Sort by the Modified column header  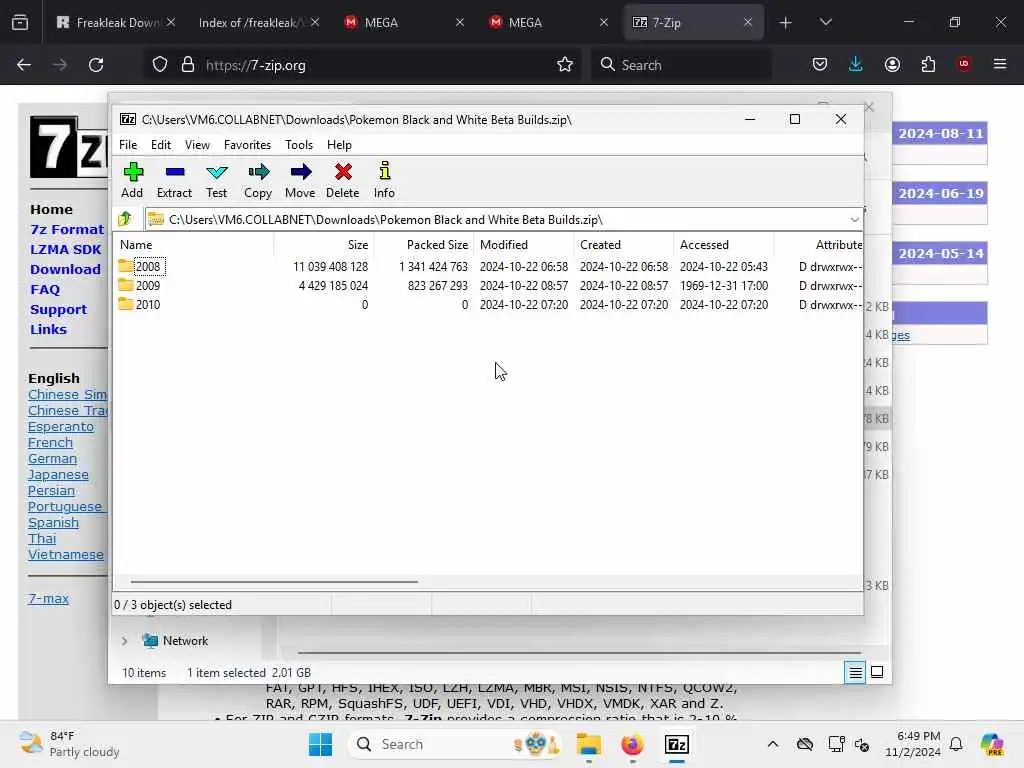(x=523, y=245)
